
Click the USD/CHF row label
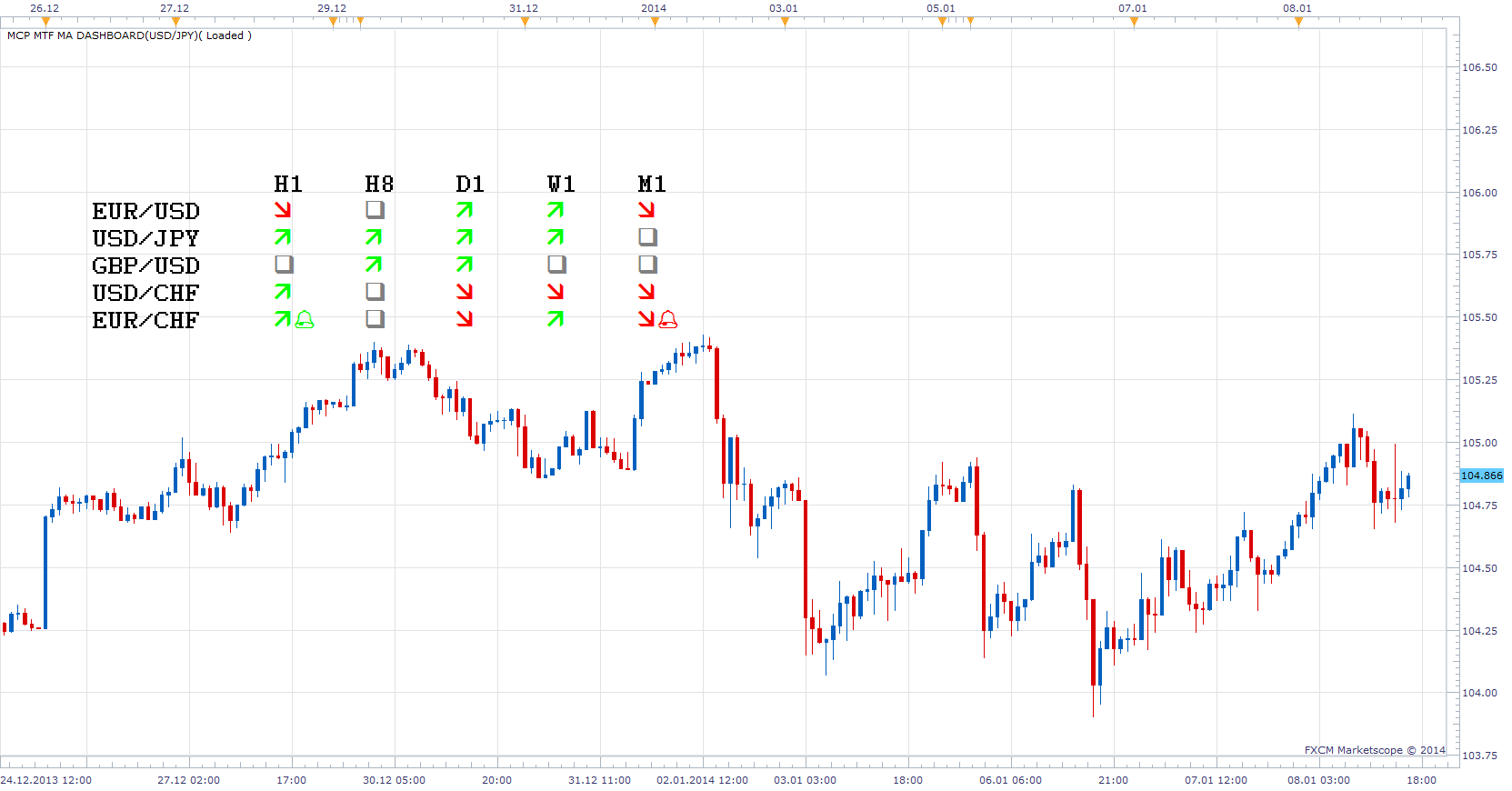145,294
